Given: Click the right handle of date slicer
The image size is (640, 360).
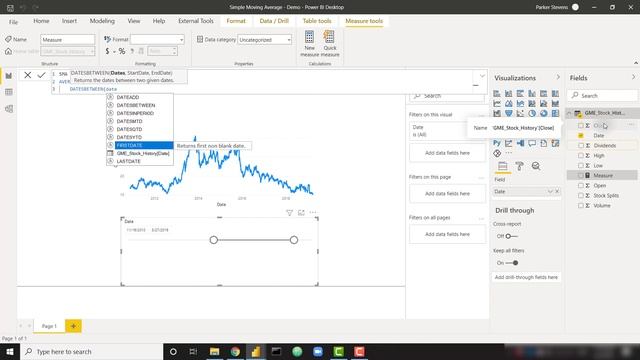Looking at the screenshot, I should point(294,240).
